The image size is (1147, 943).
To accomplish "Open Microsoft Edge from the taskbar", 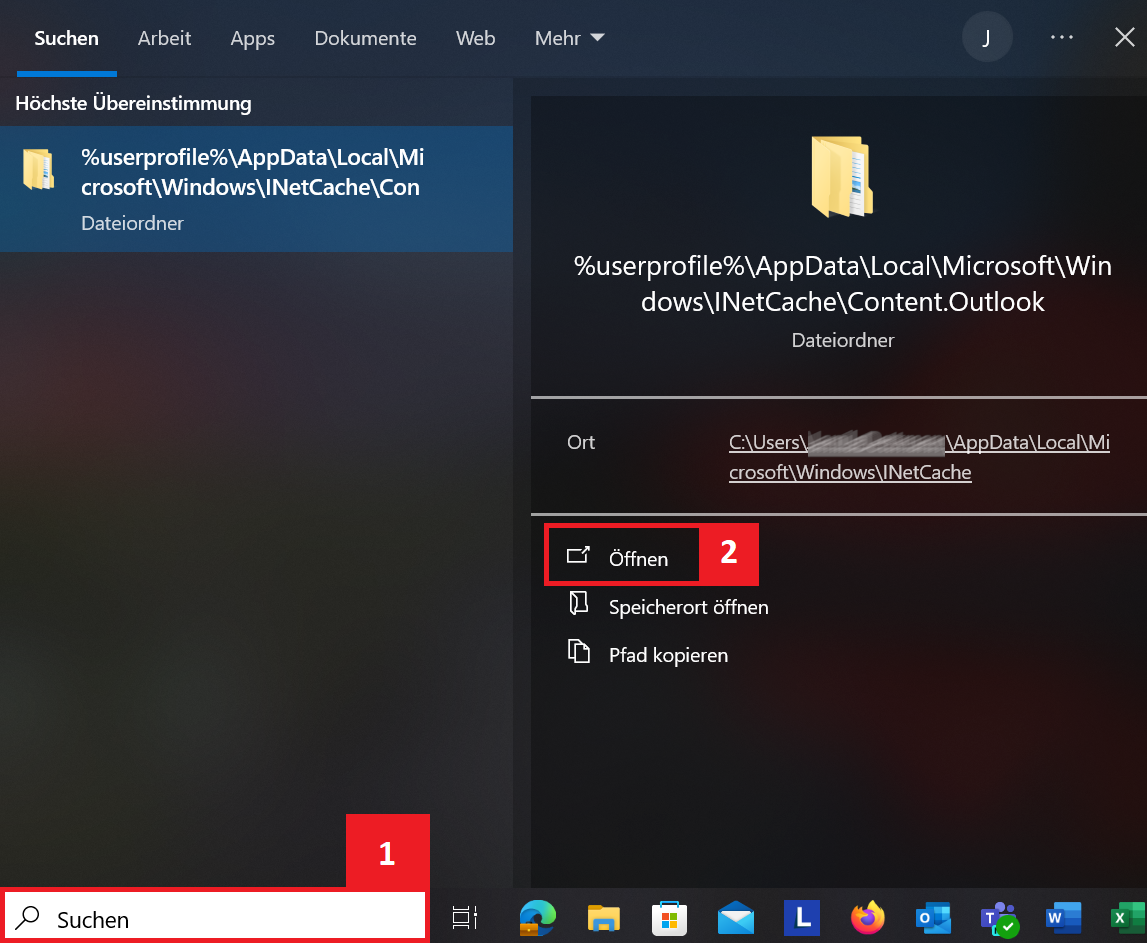I will [537, 917].
